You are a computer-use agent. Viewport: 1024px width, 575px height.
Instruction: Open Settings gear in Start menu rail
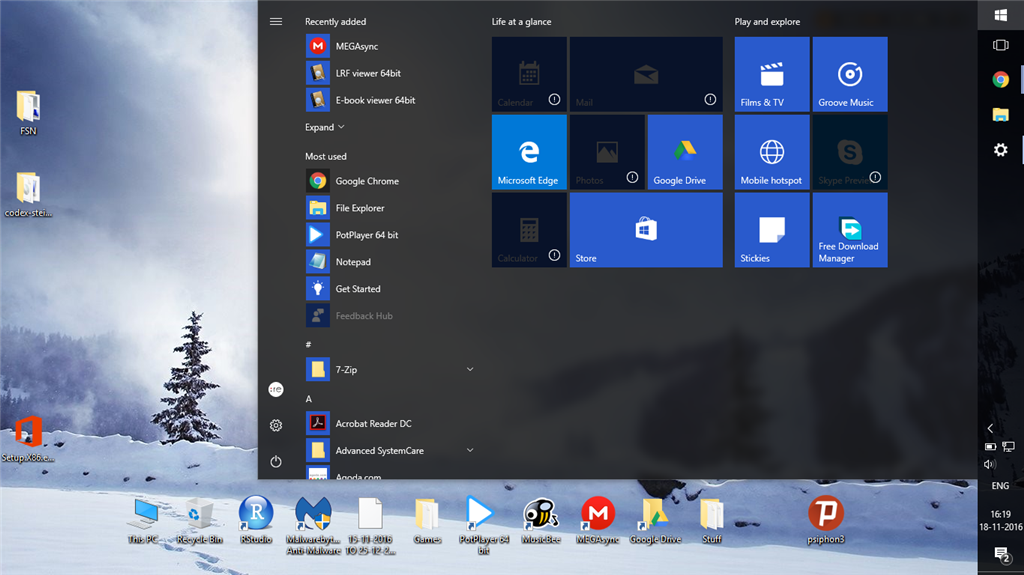pos(276,425)
